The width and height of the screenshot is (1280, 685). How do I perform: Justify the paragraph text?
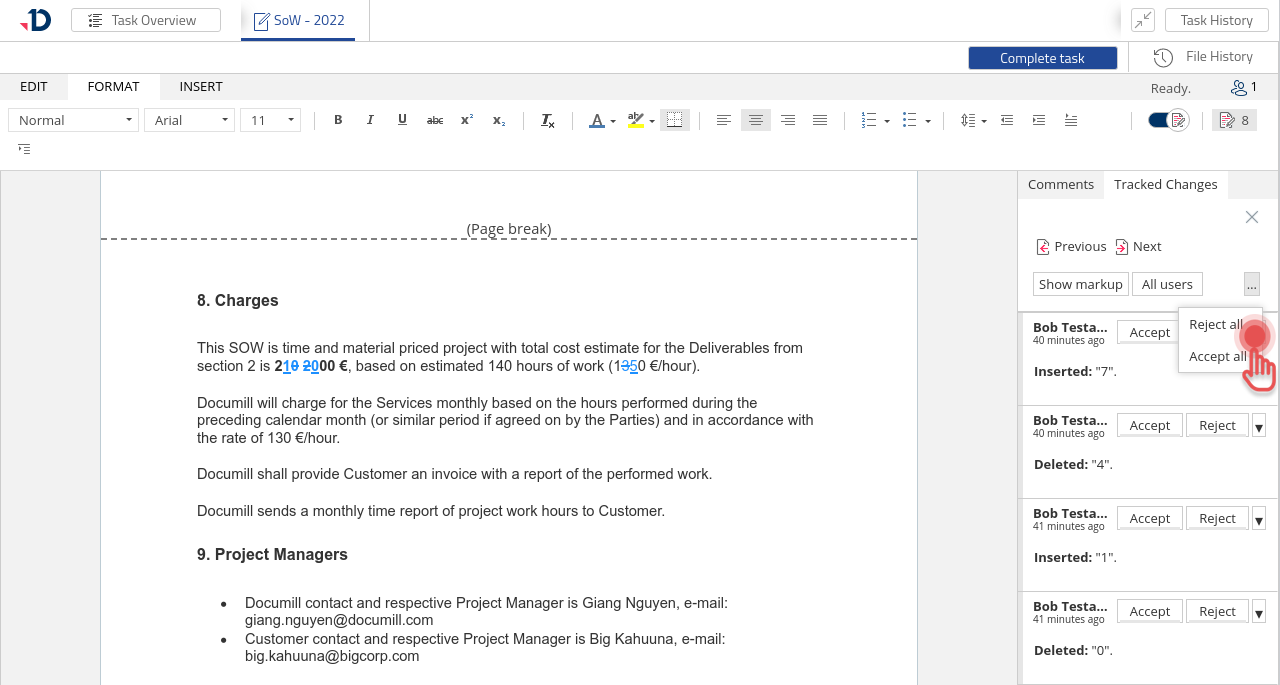[820, 120]
